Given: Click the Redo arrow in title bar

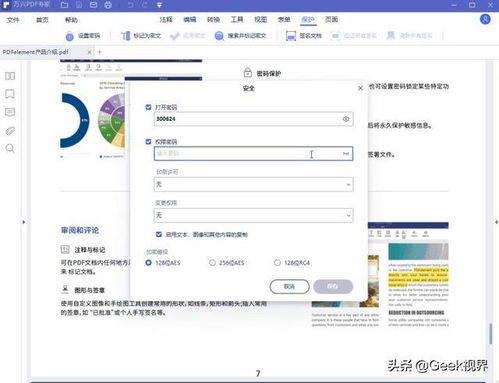Looking at the screenshot, I should point(144,5).
